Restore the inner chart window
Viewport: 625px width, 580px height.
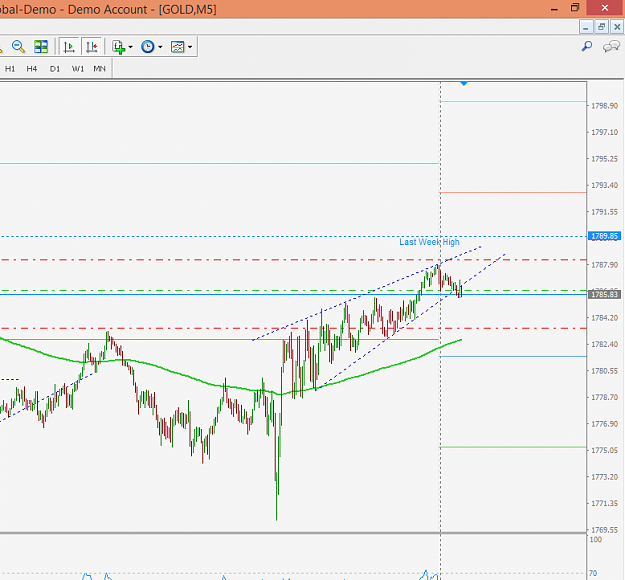tap(601, 27)
